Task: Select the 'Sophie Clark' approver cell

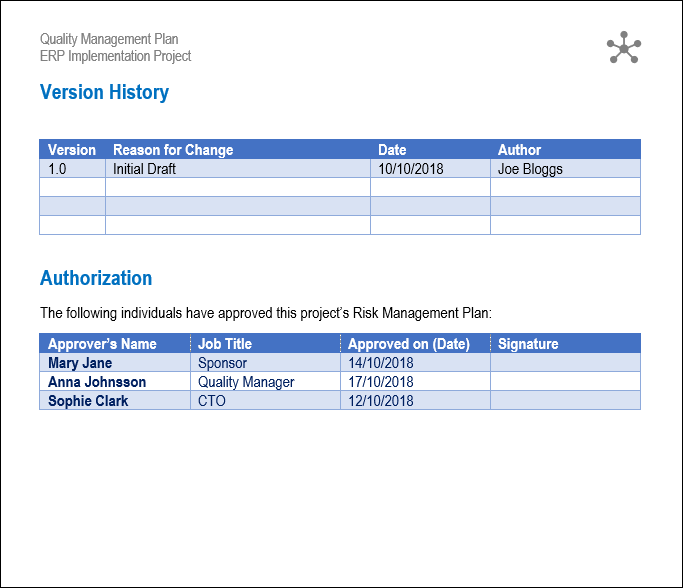Action: pyautogui.click(x=88, y=401)
